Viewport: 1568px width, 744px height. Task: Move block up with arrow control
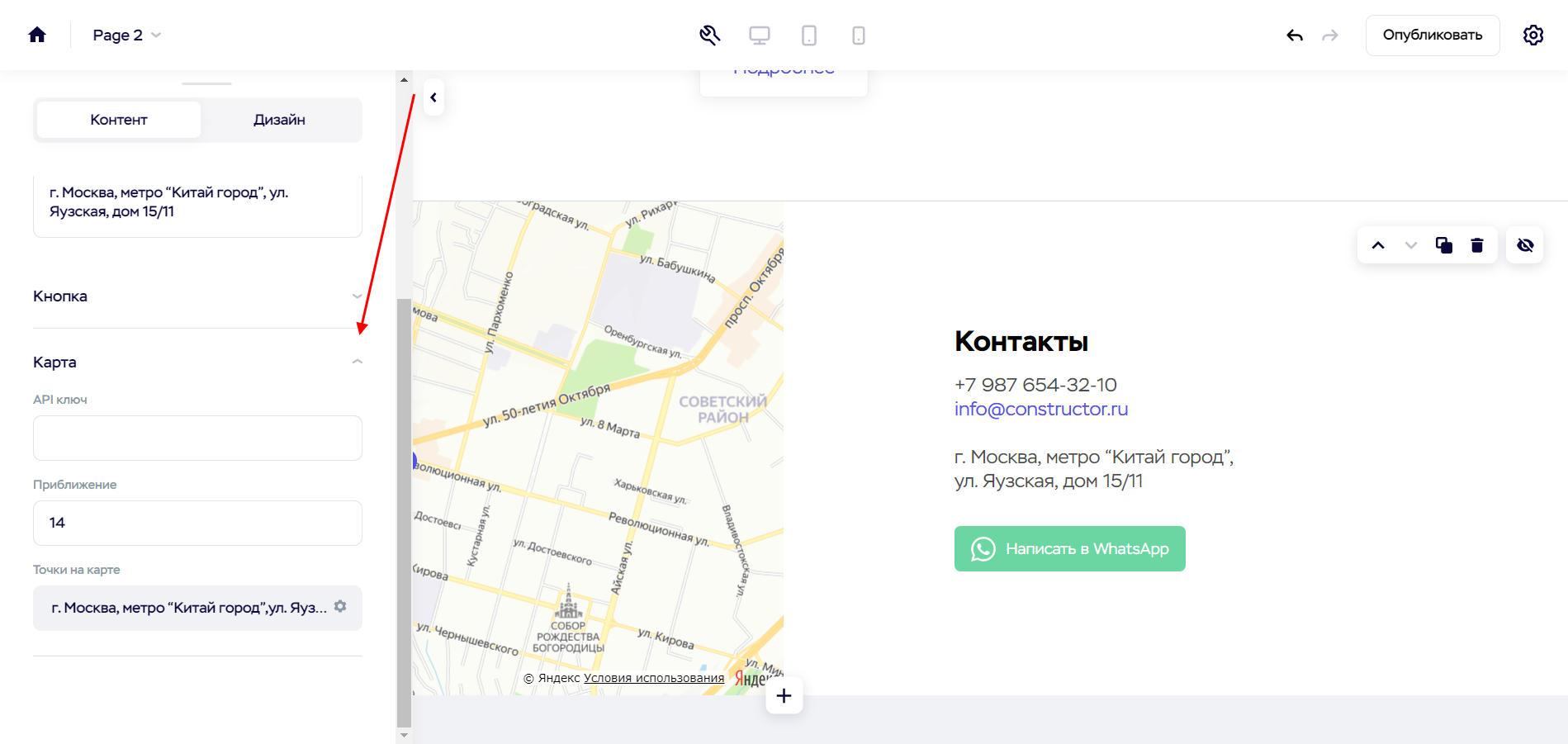click(x=1376, y=244)
